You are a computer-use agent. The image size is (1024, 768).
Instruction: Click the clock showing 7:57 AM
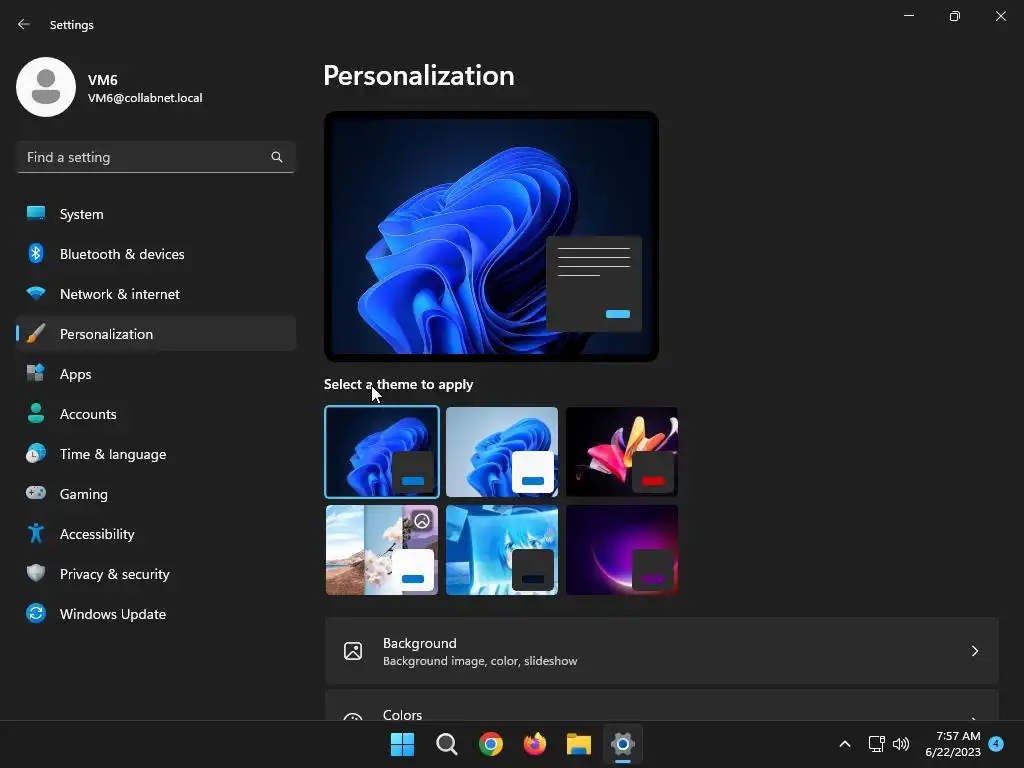(958, 736)
